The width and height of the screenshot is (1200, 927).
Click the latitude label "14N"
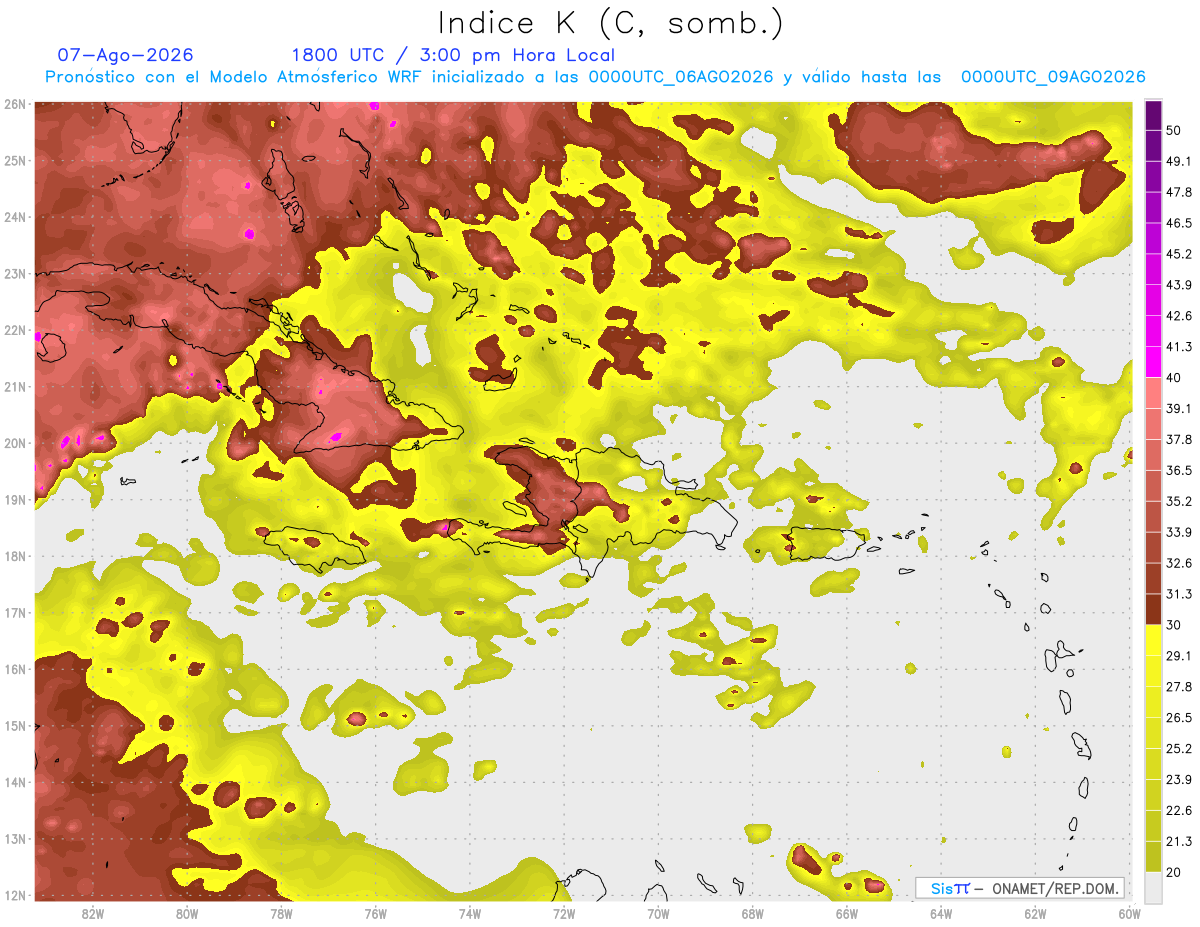pos(15,782)
